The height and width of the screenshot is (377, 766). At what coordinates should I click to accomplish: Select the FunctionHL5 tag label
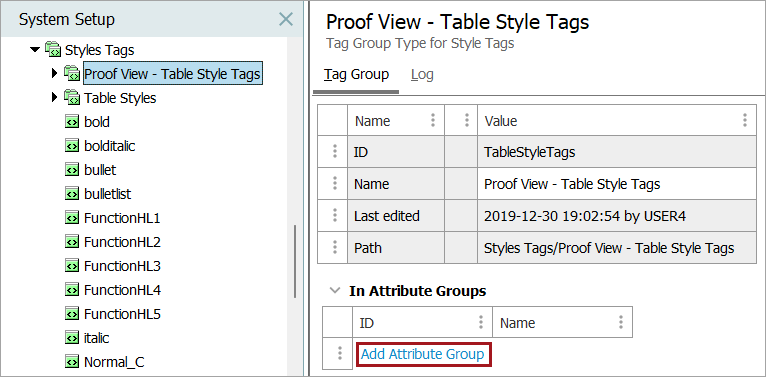122,314
